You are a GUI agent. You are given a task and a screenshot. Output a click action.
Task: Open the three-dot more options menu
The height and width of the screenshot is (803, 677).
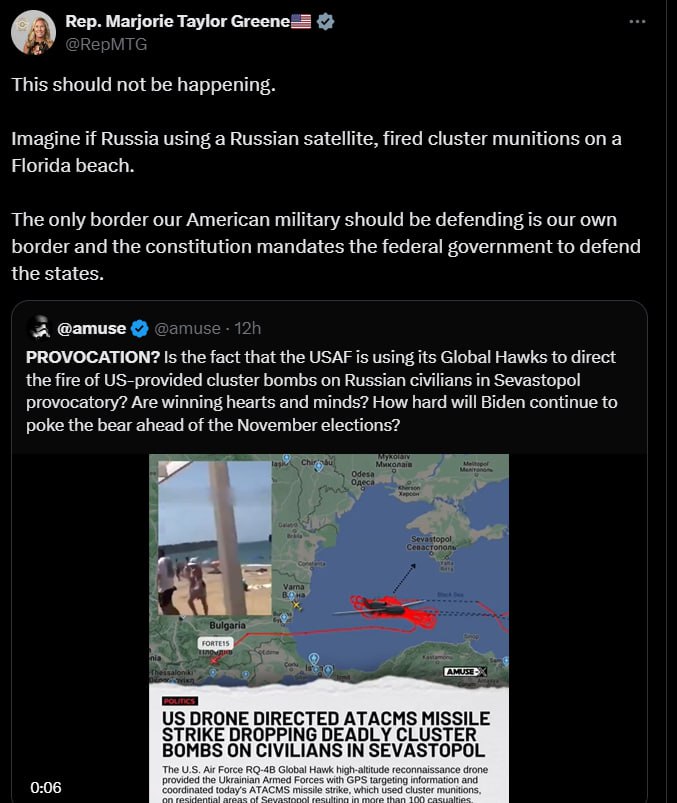pos(637,22)
